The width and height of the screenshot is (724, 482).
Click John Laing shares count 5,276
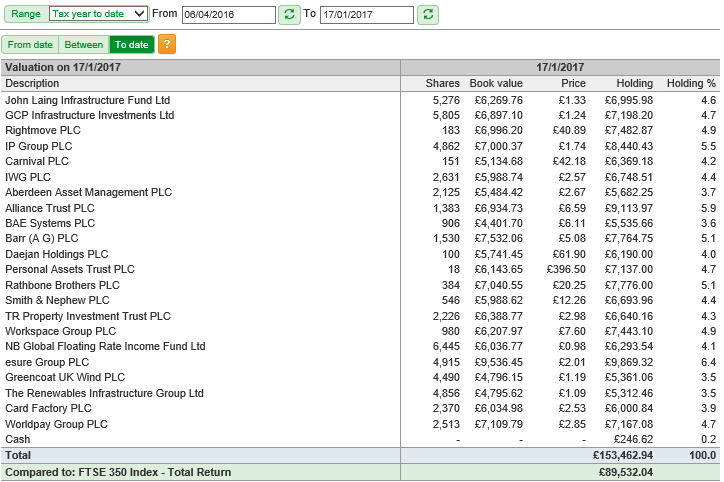446,100
